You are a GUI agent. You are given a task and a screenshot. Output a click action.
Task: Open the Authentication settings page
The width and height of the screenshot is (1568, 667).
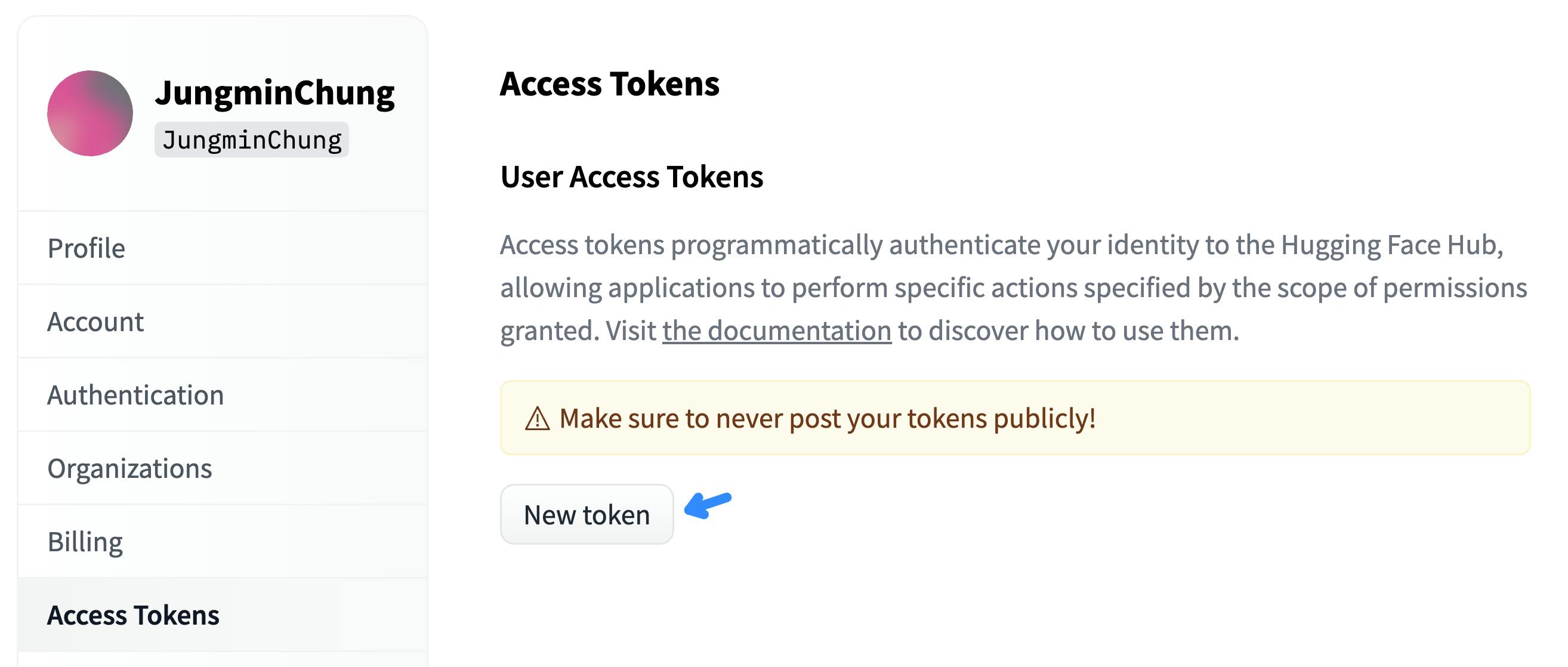(x=223, y=395)
